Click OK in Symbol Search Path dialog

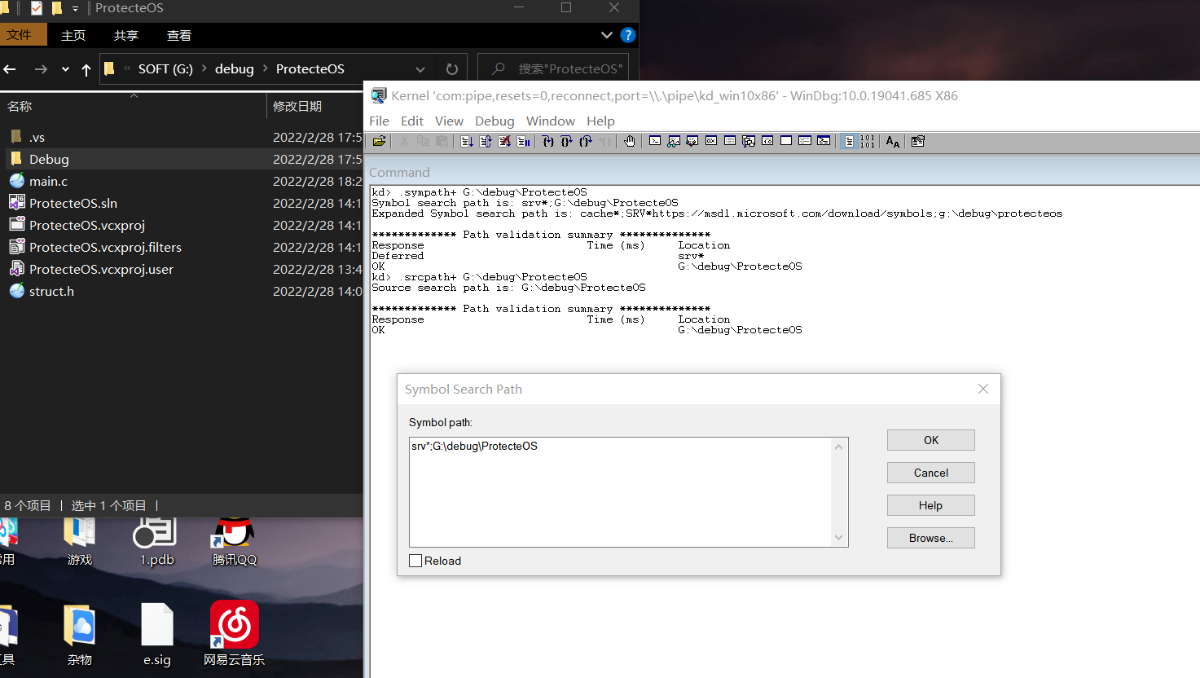tap(930, 440)
